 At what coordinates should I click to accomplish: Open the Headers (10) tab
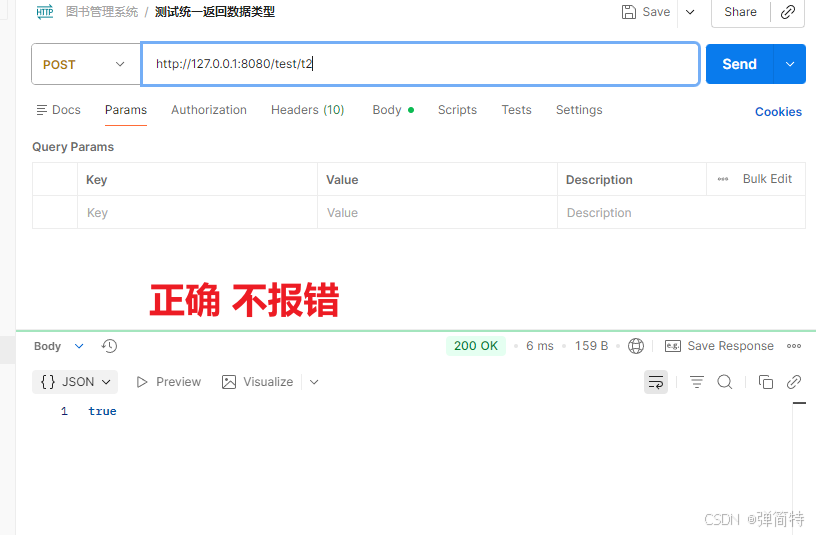click(x=308, y=110)
